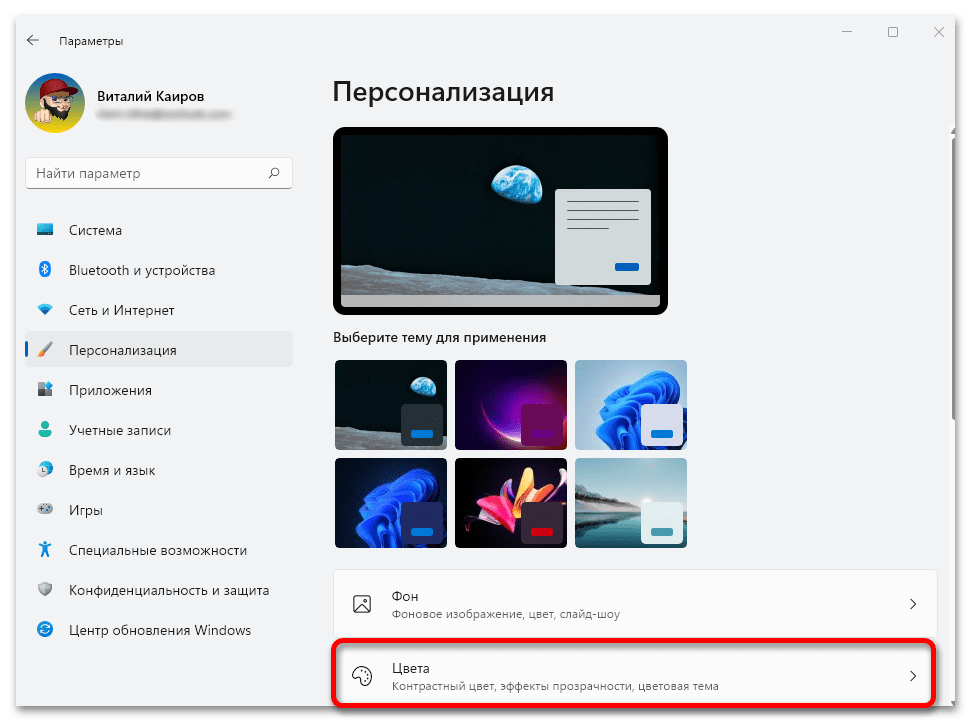971x722 pixels.
Task: Apply the dark moon Earth theme
Action: point(391,405)
